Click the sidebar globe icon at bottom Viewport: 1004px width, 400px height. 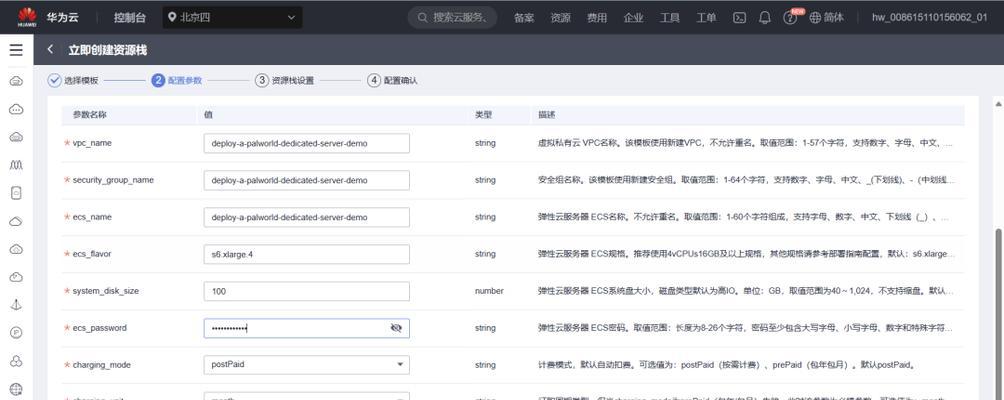pos(16,389)
